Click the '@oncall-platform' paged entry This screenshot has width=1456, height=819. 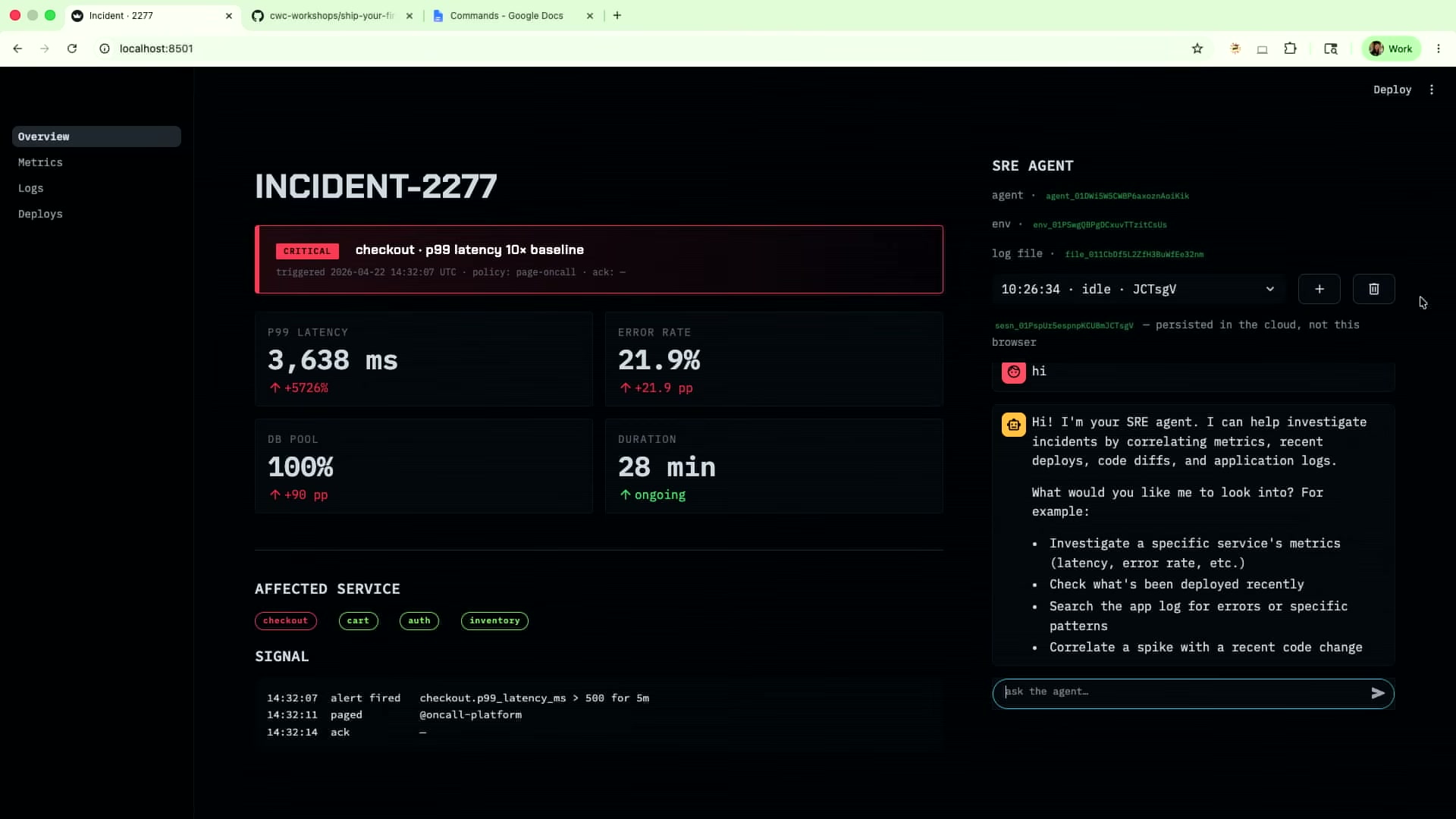[470, 715]
